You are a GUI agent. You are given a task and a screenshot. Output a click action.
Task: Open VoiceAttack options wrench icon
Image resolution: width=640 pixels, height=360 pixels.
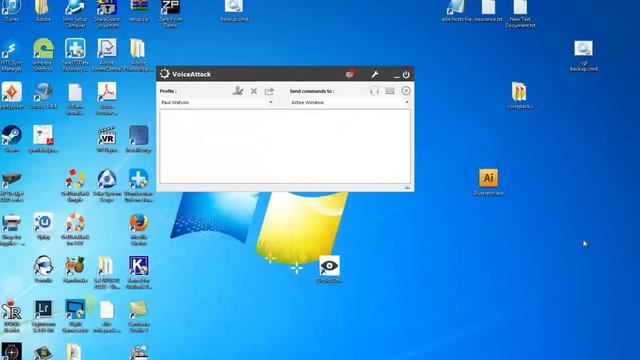click(x=375, y=74)
